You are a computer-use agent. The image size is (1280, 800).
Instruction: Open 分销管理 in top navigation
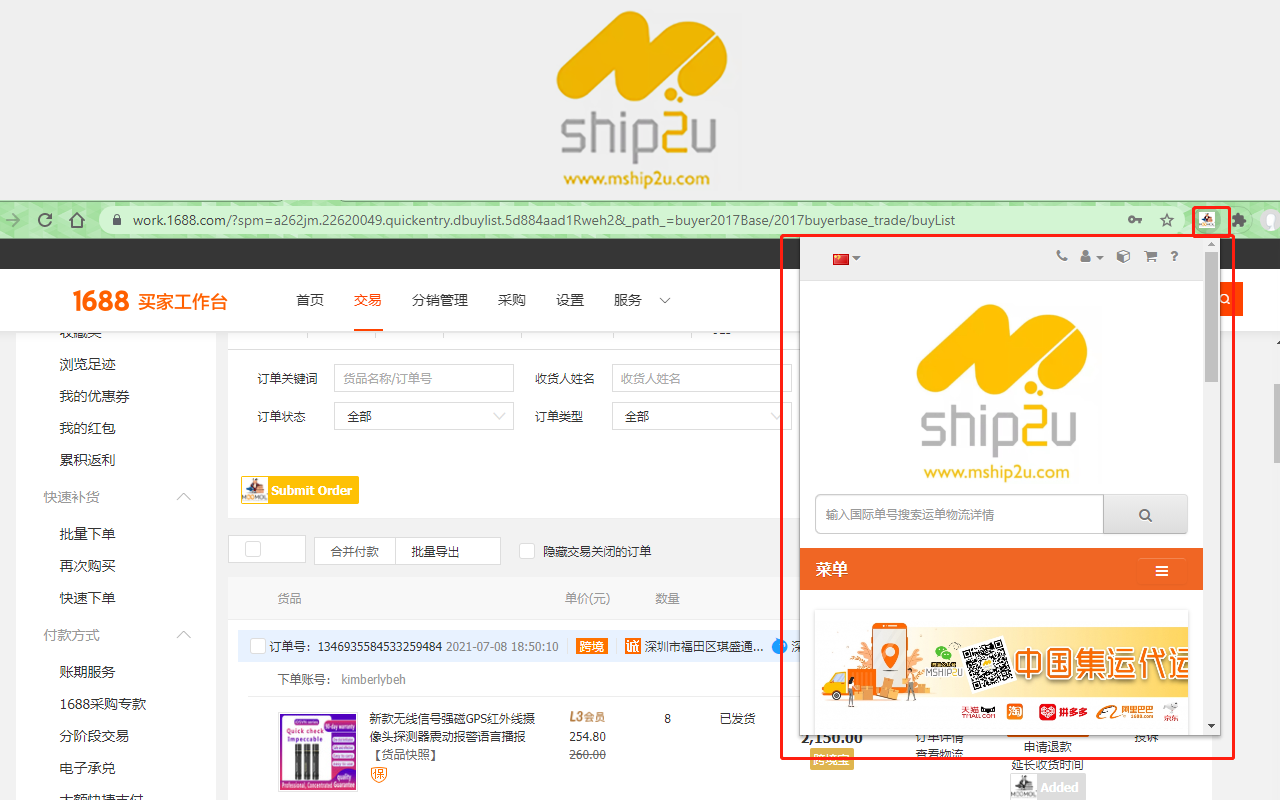click(440, 300)
